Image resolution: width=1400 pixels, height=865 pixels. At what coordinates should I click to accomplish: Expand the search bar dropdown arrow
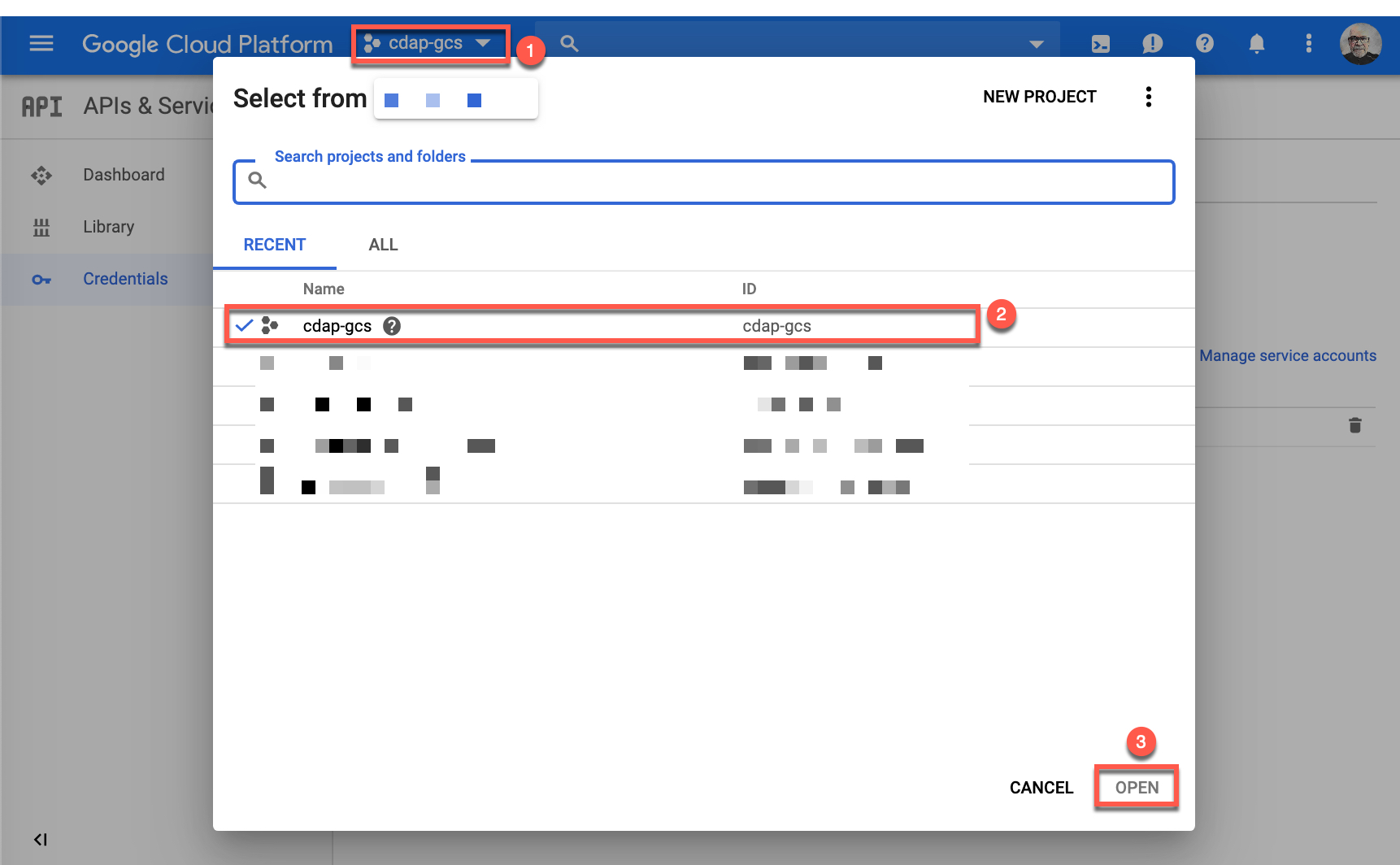click(1036, 44)
